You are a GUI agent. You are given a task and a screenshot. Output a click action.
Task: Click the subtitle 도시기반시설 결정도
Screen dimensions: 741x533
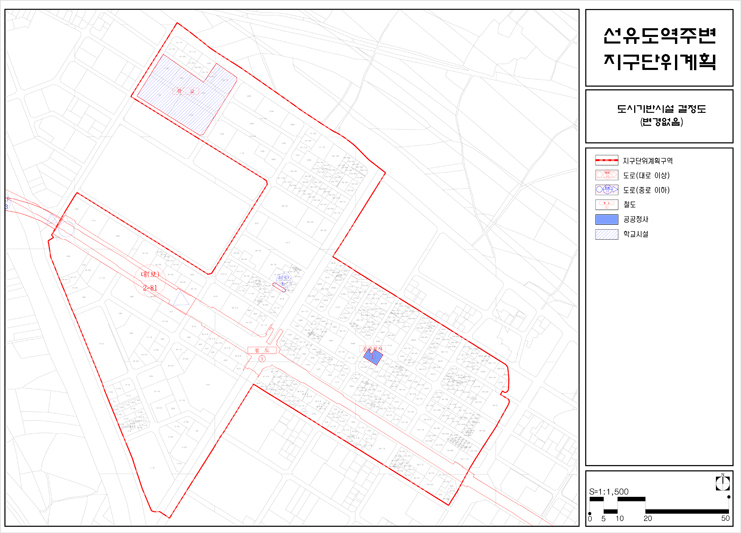(x=661, y=109)
